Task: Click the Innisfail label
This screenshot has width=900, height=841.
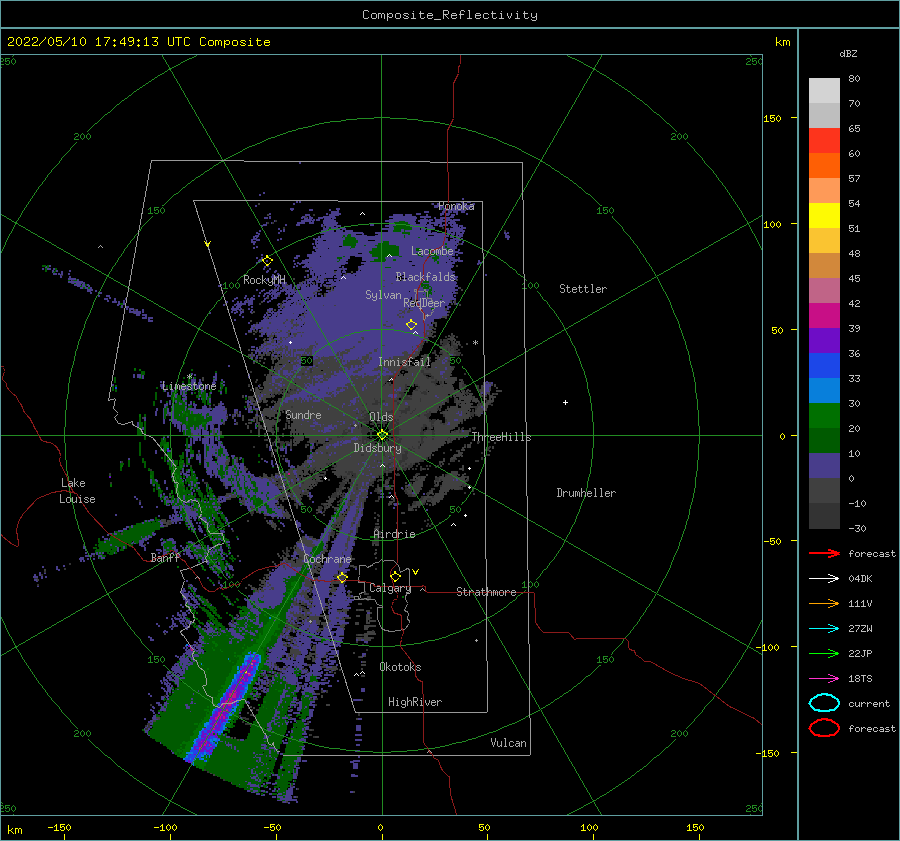Action: tap(404, 362)
